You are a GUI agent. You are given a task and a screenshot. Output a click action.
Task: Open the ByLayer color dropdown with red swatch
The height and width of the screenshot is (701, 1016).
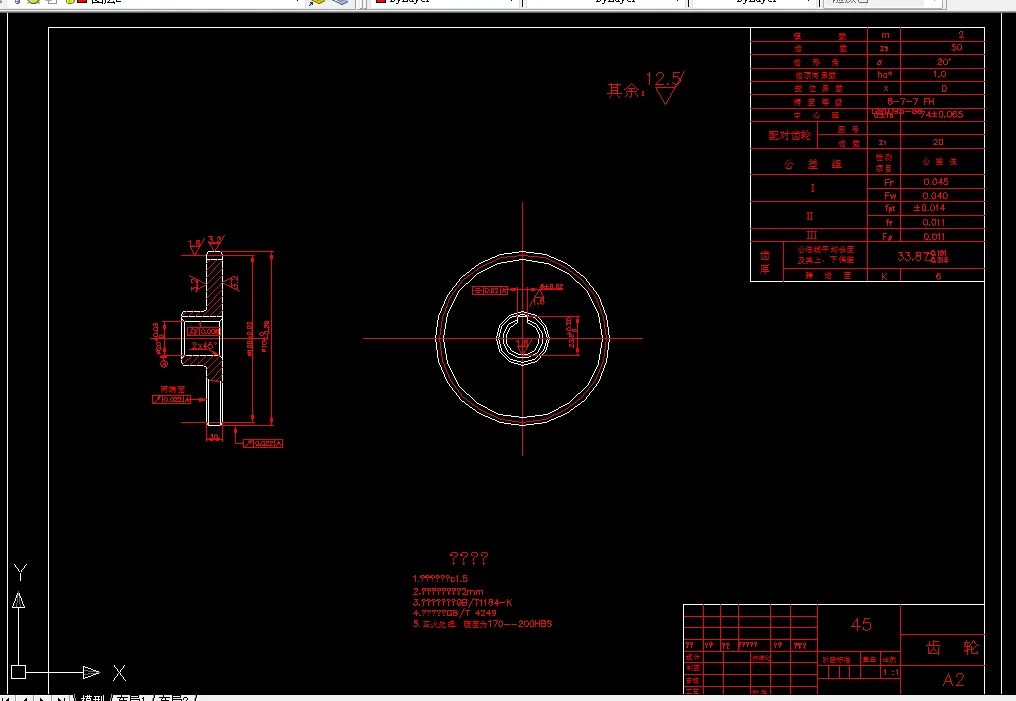[447, 2]
